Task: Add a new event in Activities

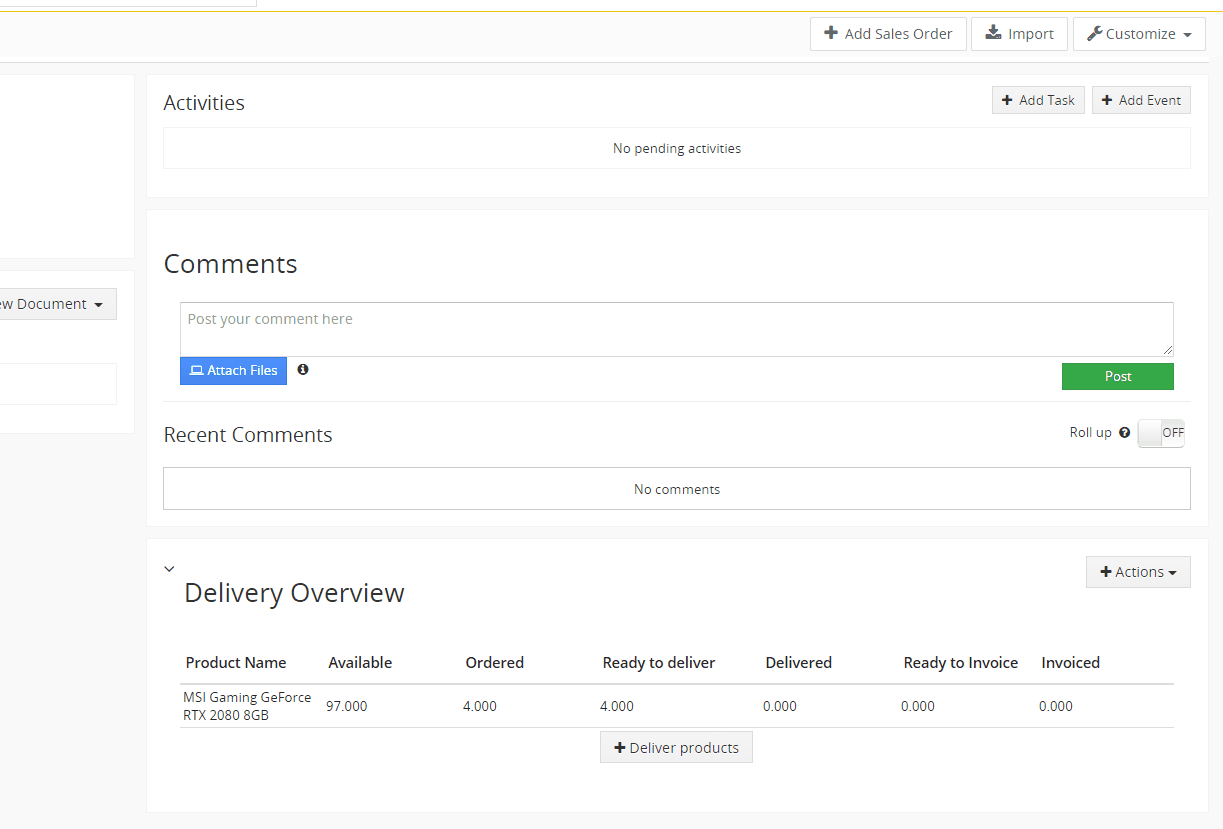Action: click(1140, 100)
